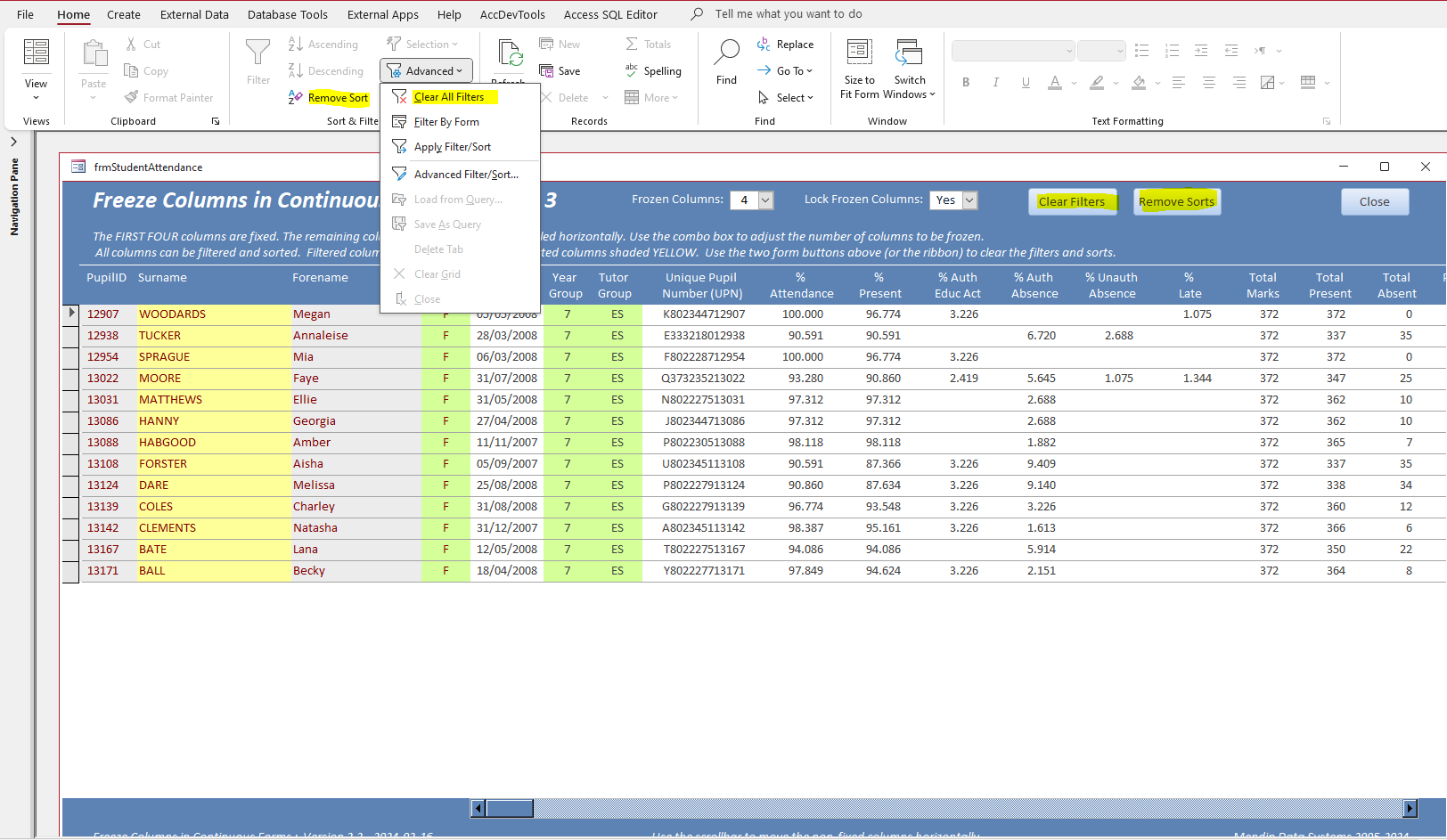This screenshot has width=1447, height=840.
Task: Expand the Go To dropdown
Action: (785, 71)
